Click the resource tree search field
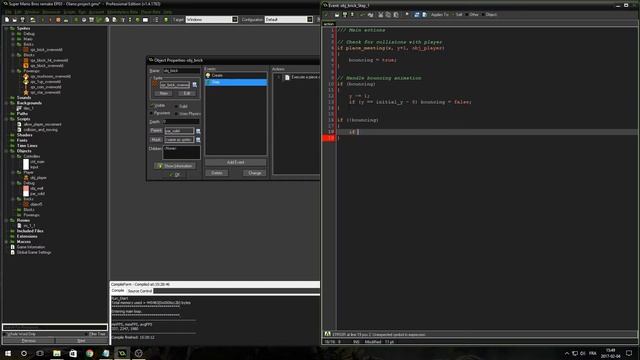The image size is (640, 360). pos(55,327)
